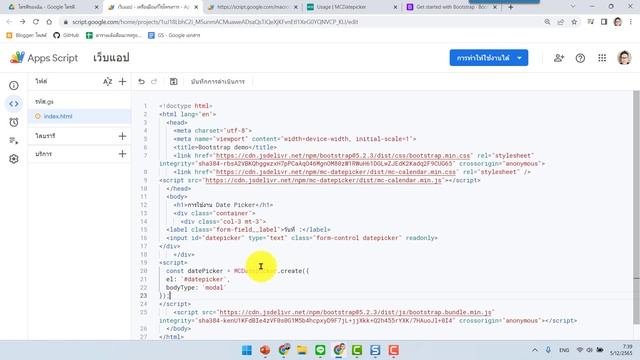This screenshot has width=640, height=360.
Task: Reload the page with browser refresh icon
Action: [x=36, y=22]
